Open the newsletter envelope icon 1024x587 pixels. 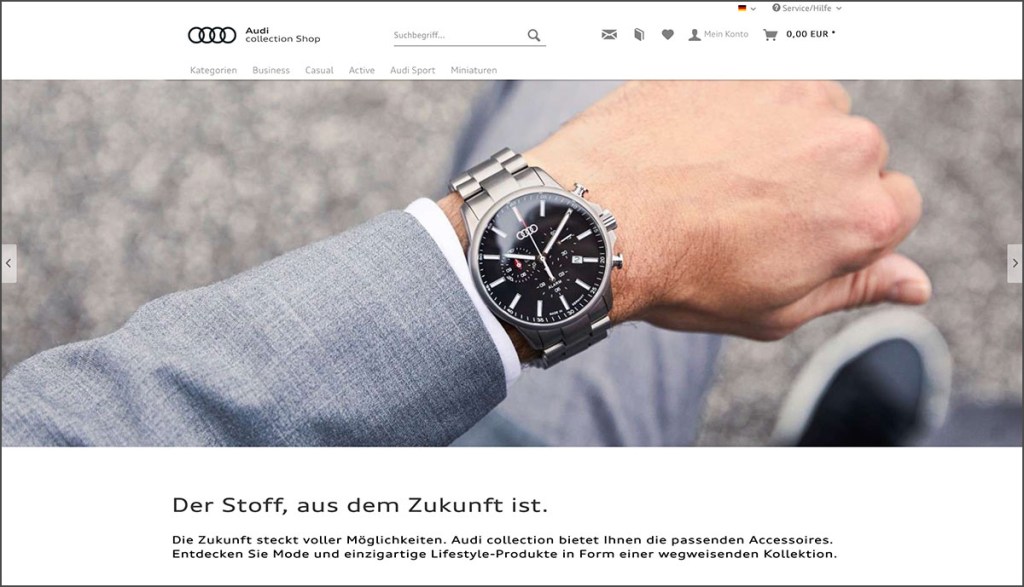click(x=609, y=35)
